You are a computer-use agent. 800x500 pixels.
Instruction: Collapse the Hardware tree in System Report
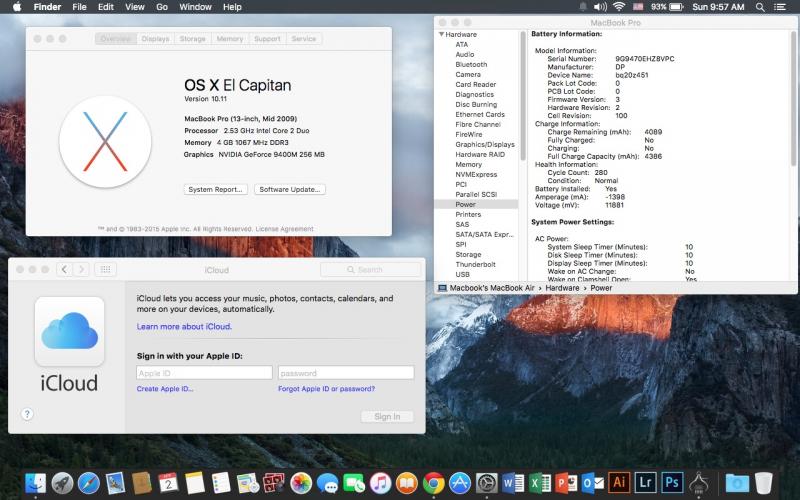tap(441, 34)
